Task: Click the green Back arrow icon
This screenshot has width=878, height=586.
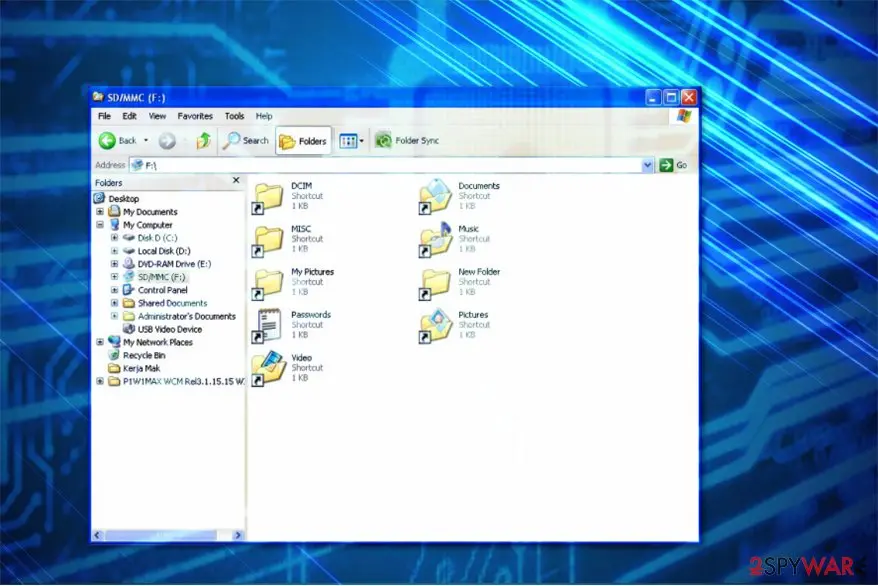Action: pyautogui.click(x=107, y=140)
